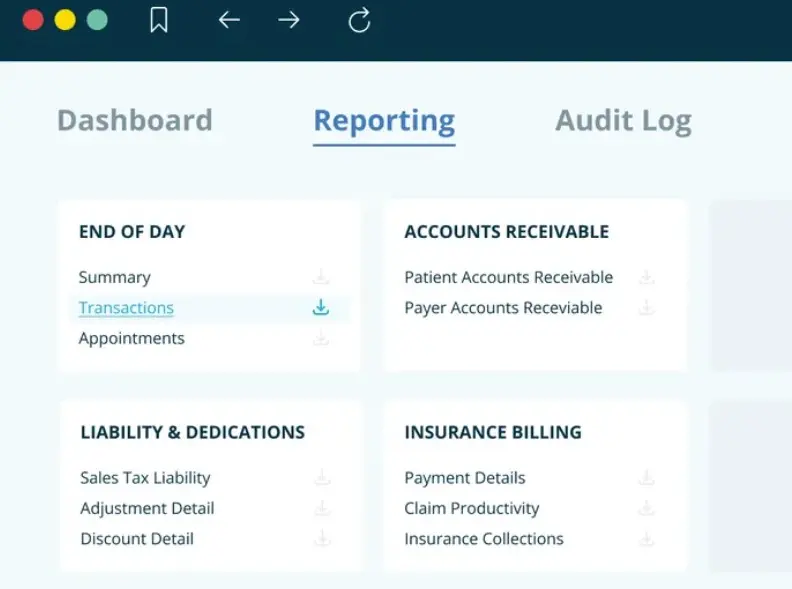Open Adjustment Detail report
Image resolution: width=792 pixels, height=589 pixels.
(147, 508)
